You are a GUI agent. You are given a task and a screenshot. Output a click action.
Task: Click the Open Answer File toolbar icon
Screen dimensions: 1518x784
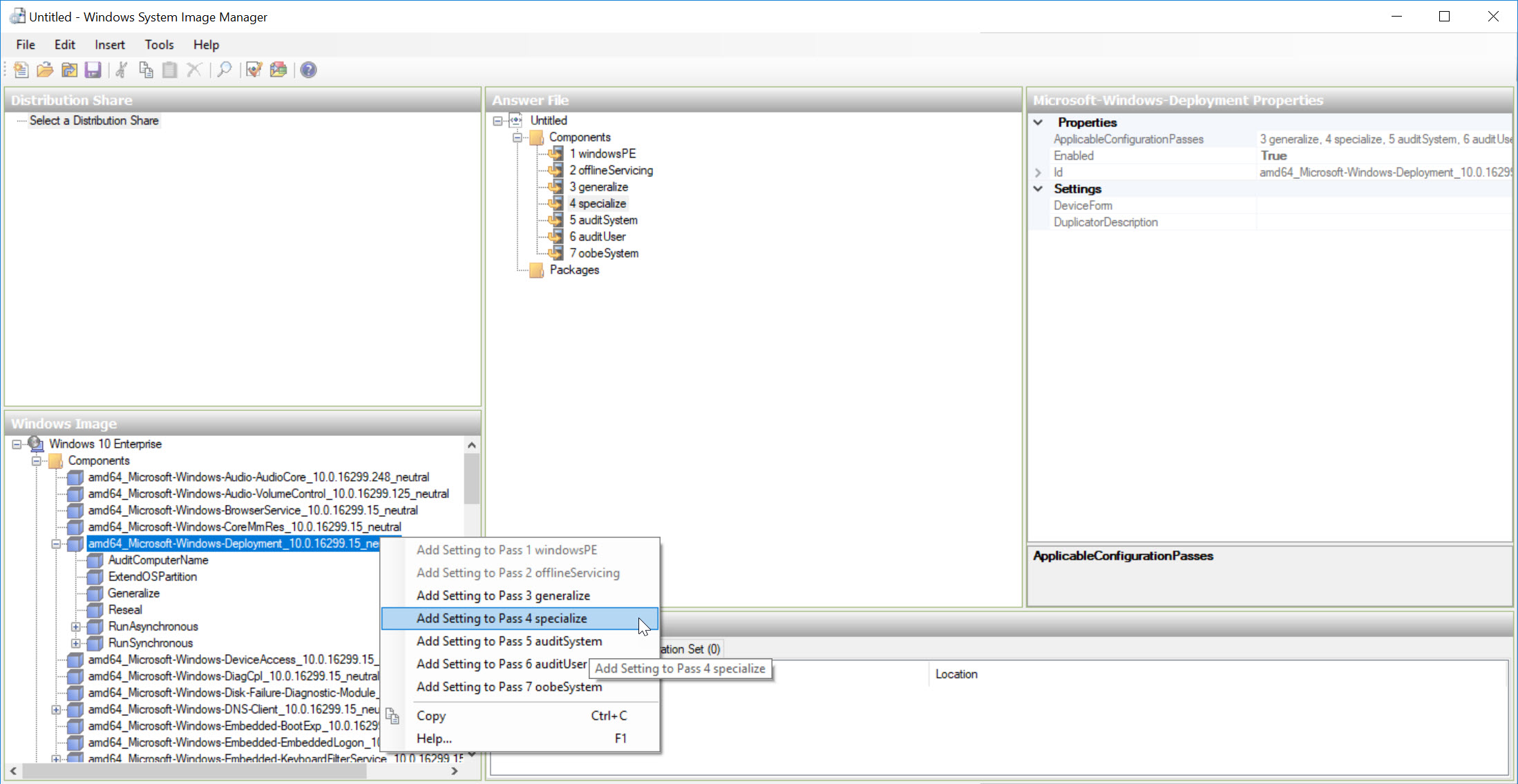(45, 70)
